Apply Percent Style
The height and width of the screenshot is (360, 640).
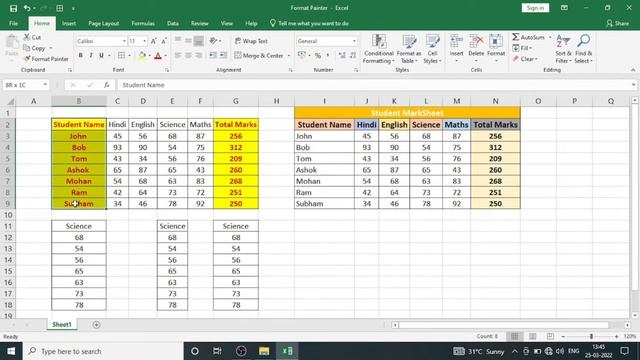[318, 56]
